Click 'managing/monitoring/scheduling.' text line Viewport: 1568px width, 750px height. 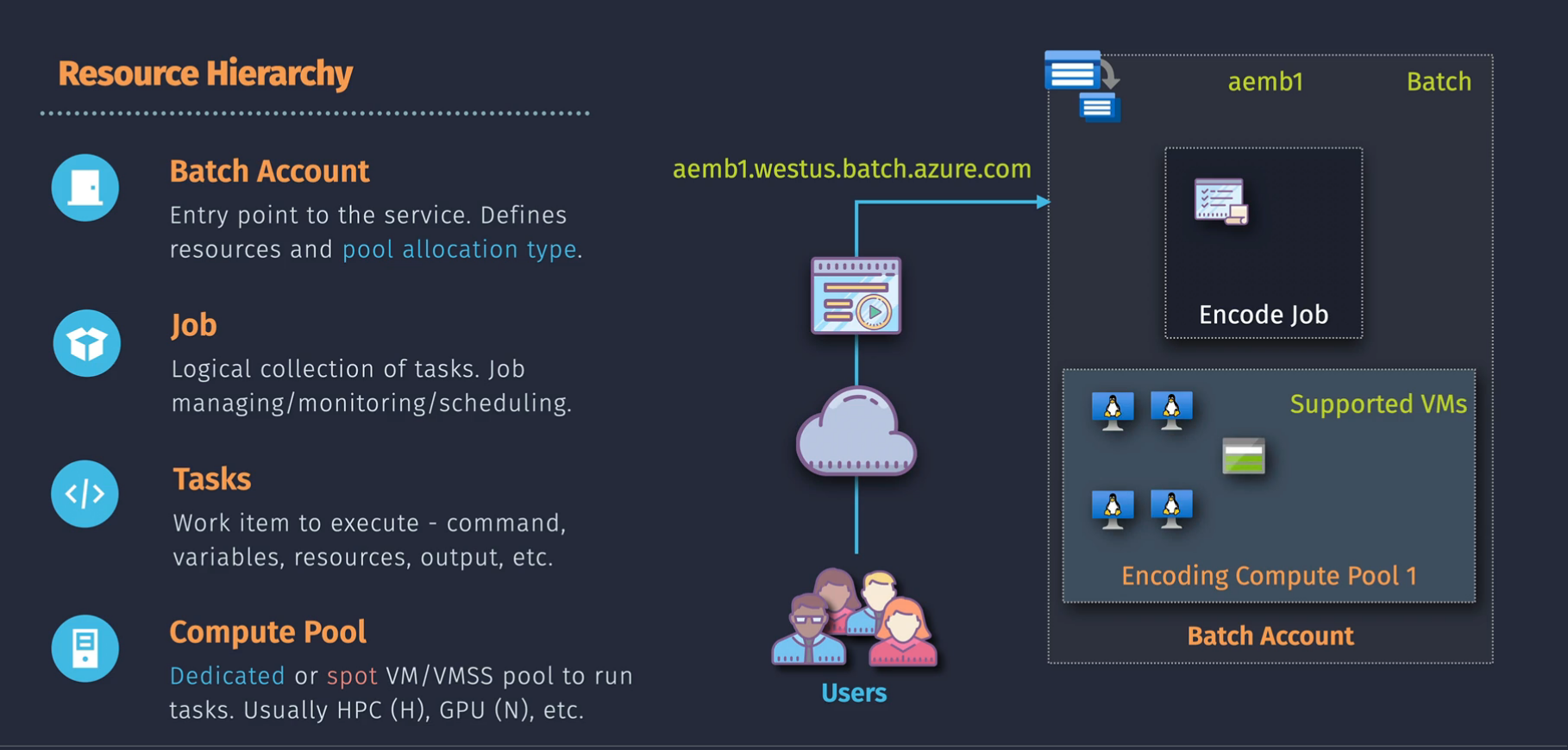tap(372, 403)
